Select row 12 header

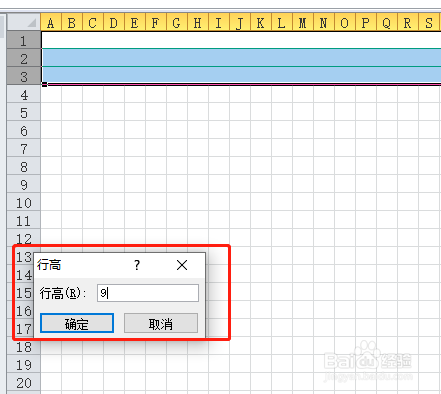24,239
